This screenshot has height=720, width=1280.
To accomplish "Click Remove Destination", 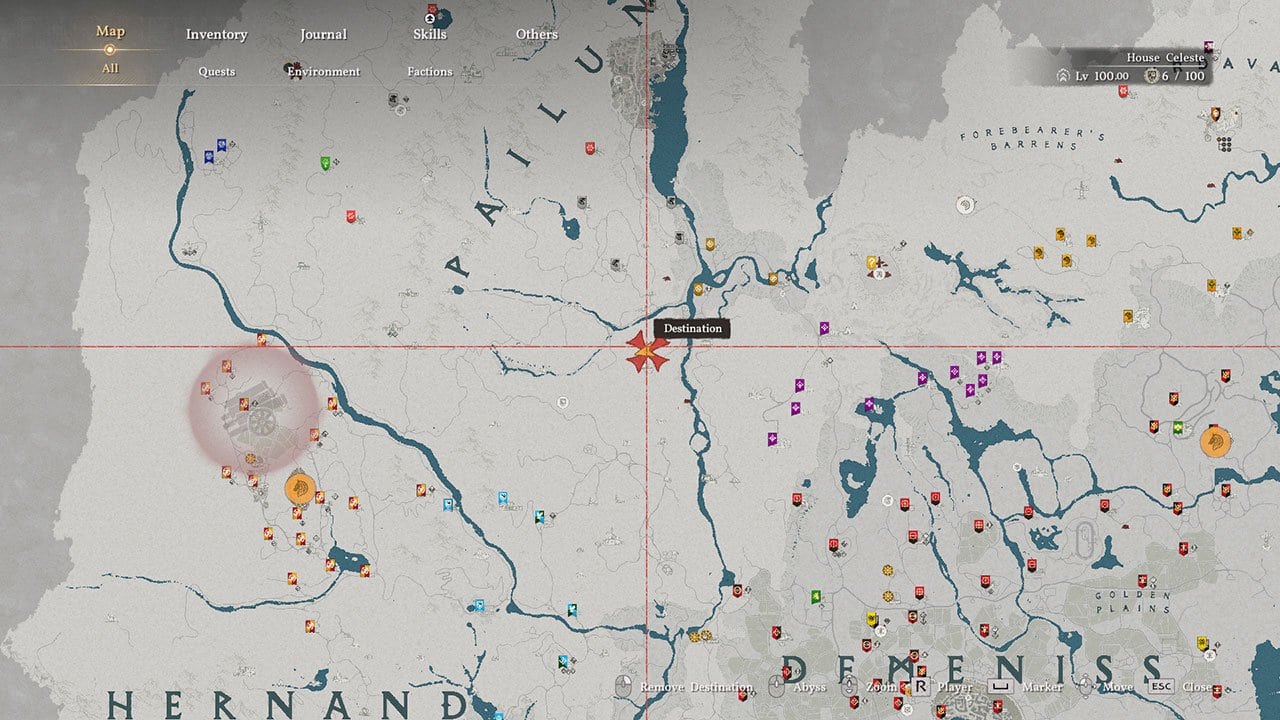I will [x=696, y=688].
